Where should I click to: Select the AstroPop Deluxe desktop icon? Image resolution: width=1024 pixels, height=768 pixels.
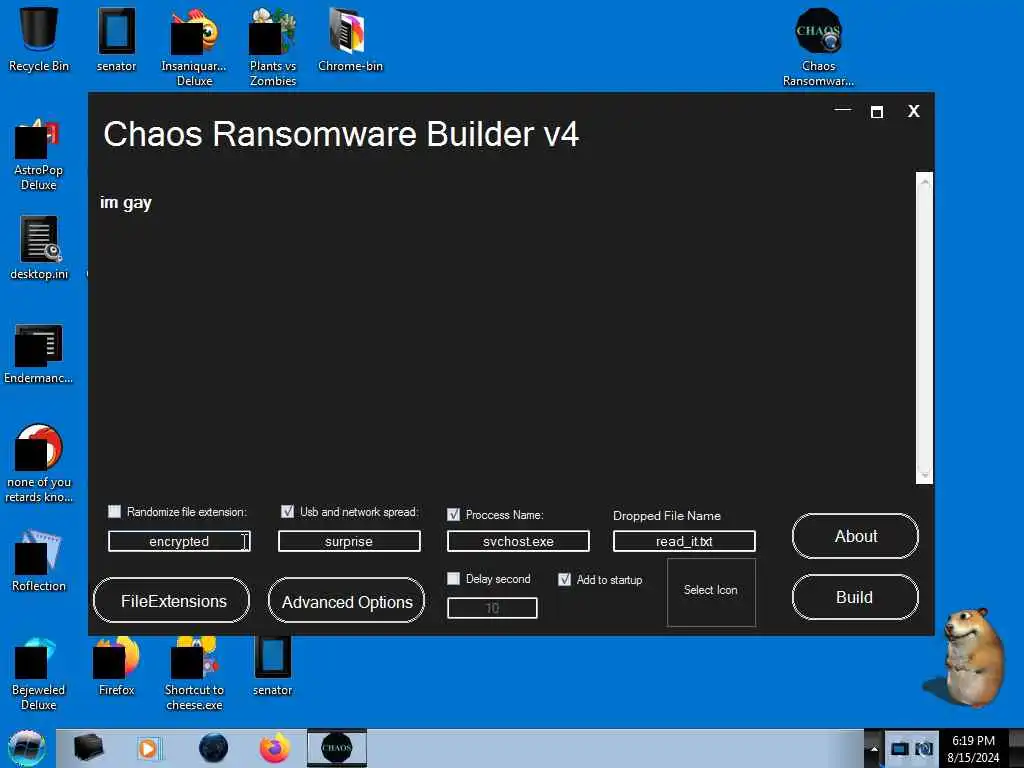[39, 154]
